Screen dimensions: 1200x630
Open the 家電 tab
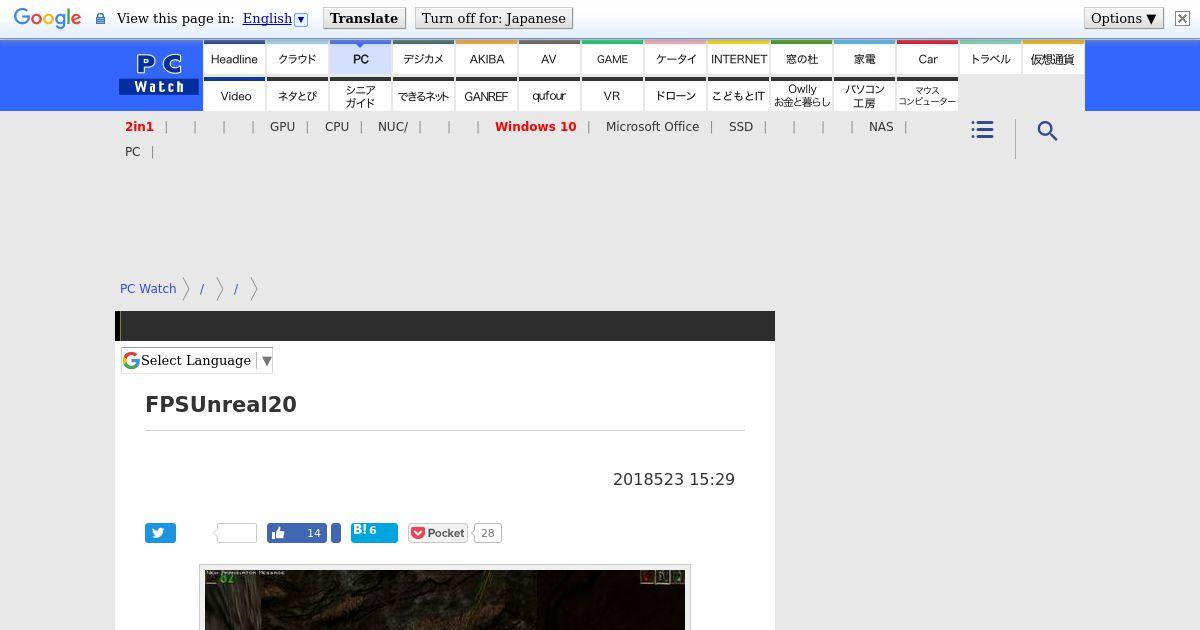tap(864, 59)
